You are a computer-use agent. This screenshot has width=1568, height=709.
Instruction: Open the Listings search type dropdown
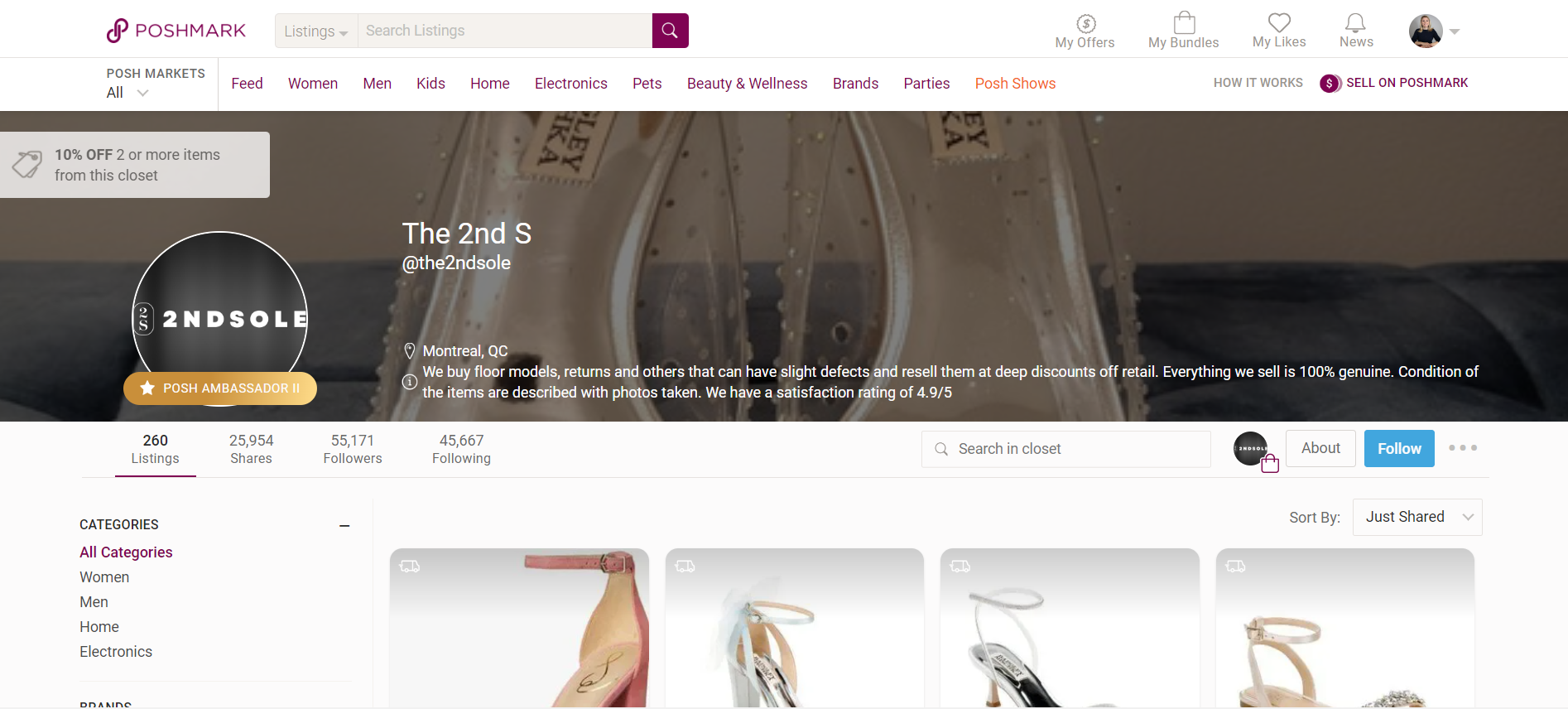[x=316, y=31]
